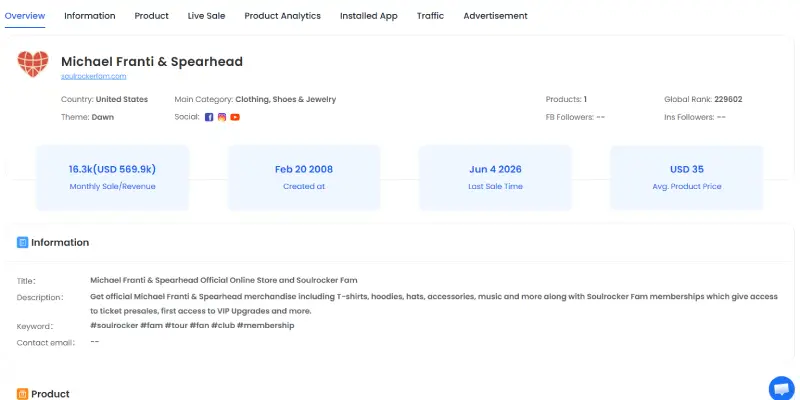Click the FB Followers value
The width and height of the screenshot is (800, 400).
(x=601, y=117)
